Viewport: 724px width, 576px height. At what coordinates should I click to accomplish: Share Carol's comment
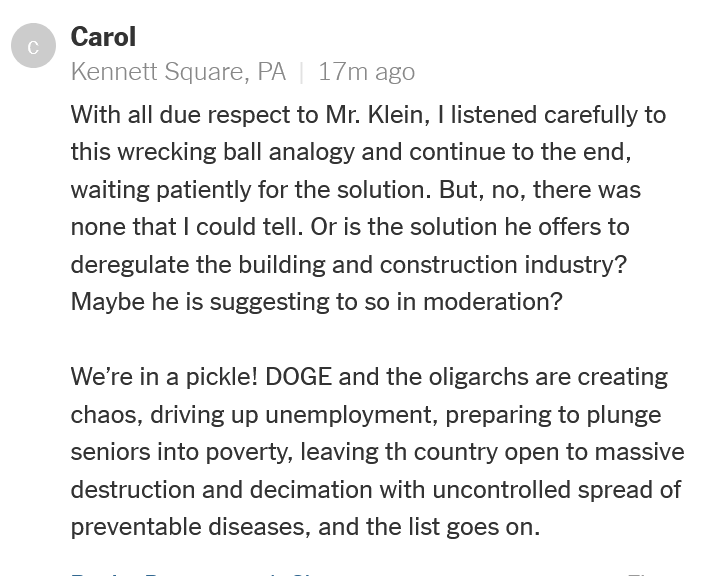click(300, 573)
